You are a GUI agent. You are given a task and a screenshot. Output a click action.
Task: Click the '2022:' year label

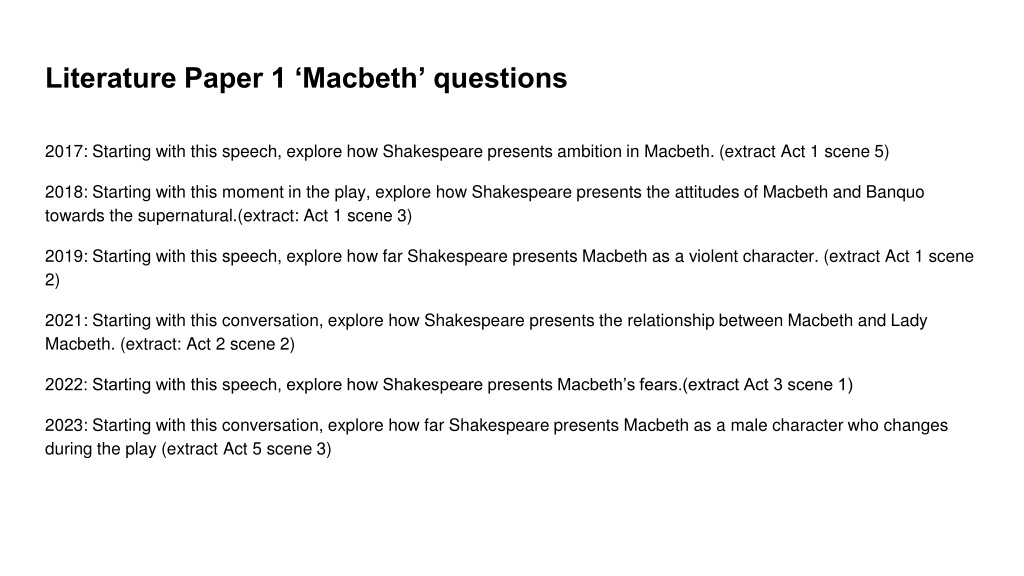click(x=66, y=384)
